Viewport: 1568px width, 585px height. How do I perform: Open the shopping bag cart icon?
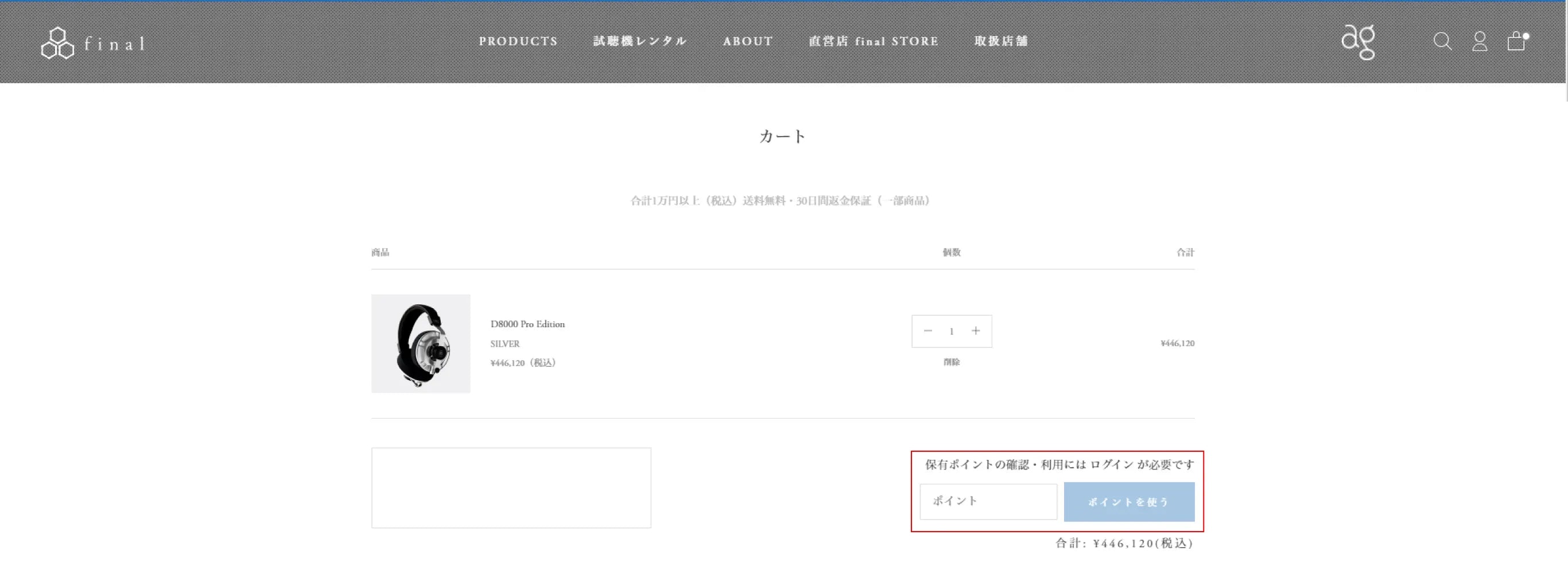1516,41
